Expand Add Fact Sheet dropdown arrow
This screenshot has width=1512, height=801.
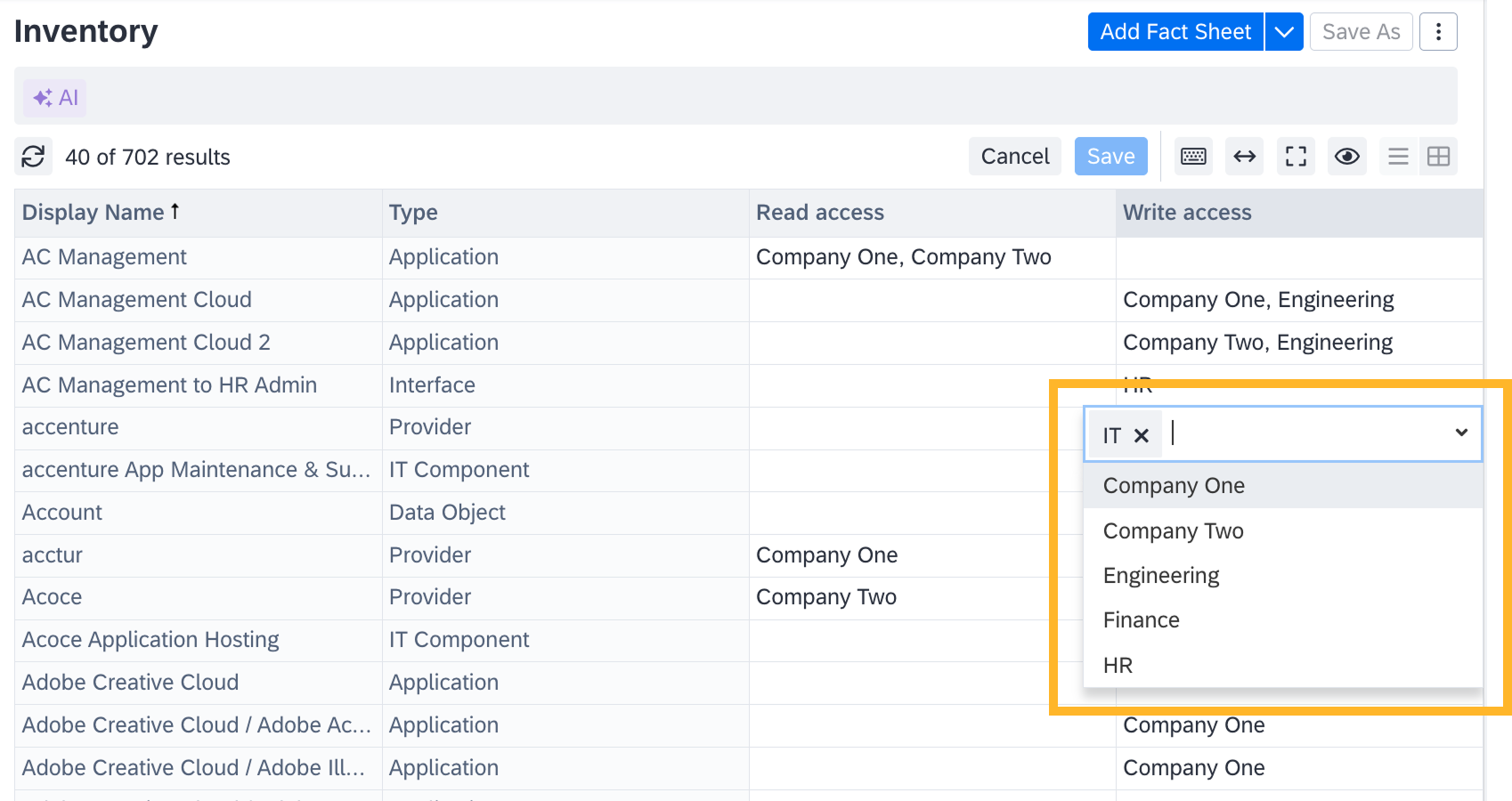point(1284,32)
